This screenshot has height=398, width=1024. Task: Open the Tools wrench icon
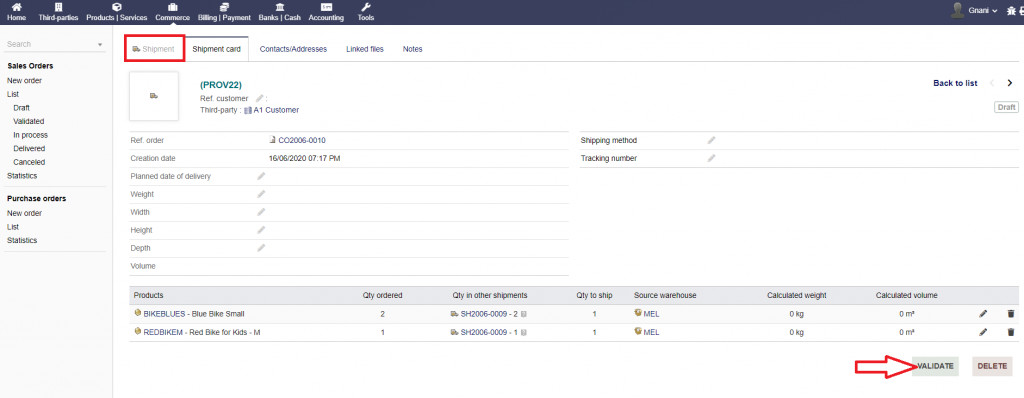pos(366,7)
